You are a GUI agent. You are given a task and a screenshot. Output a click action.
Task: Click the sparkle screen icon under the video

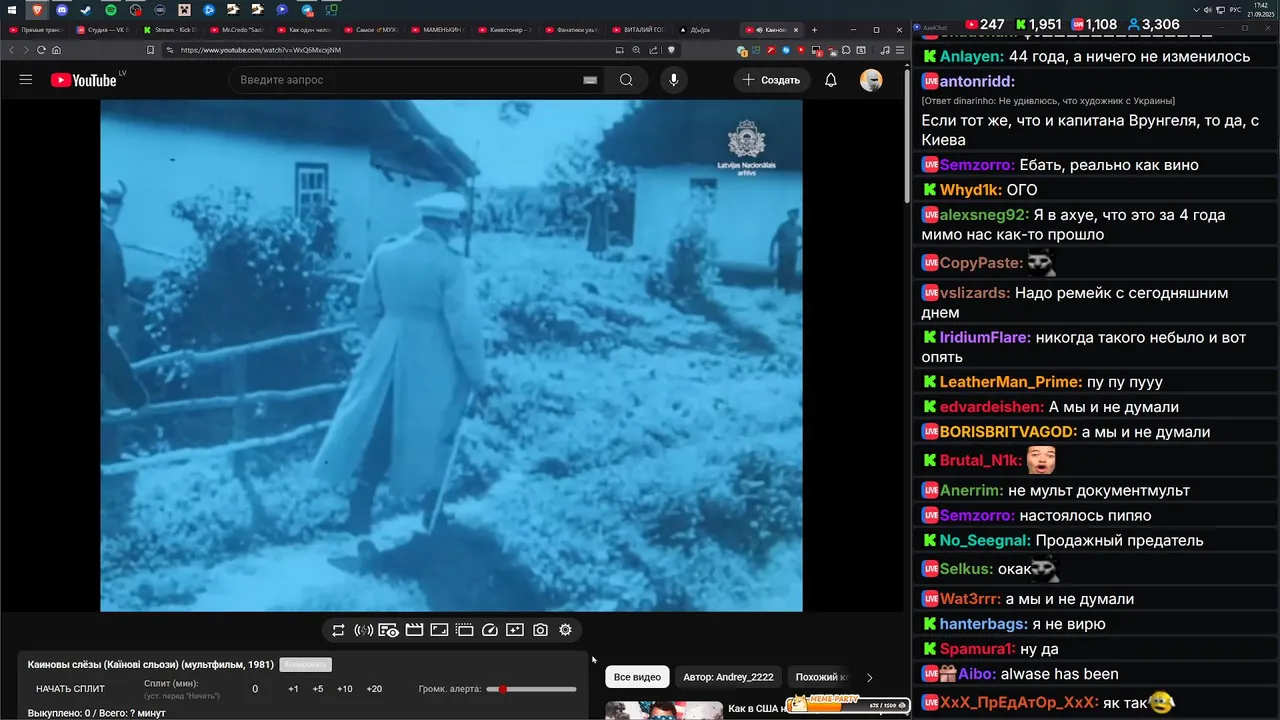pyautogui.click(x=515, y=630)
